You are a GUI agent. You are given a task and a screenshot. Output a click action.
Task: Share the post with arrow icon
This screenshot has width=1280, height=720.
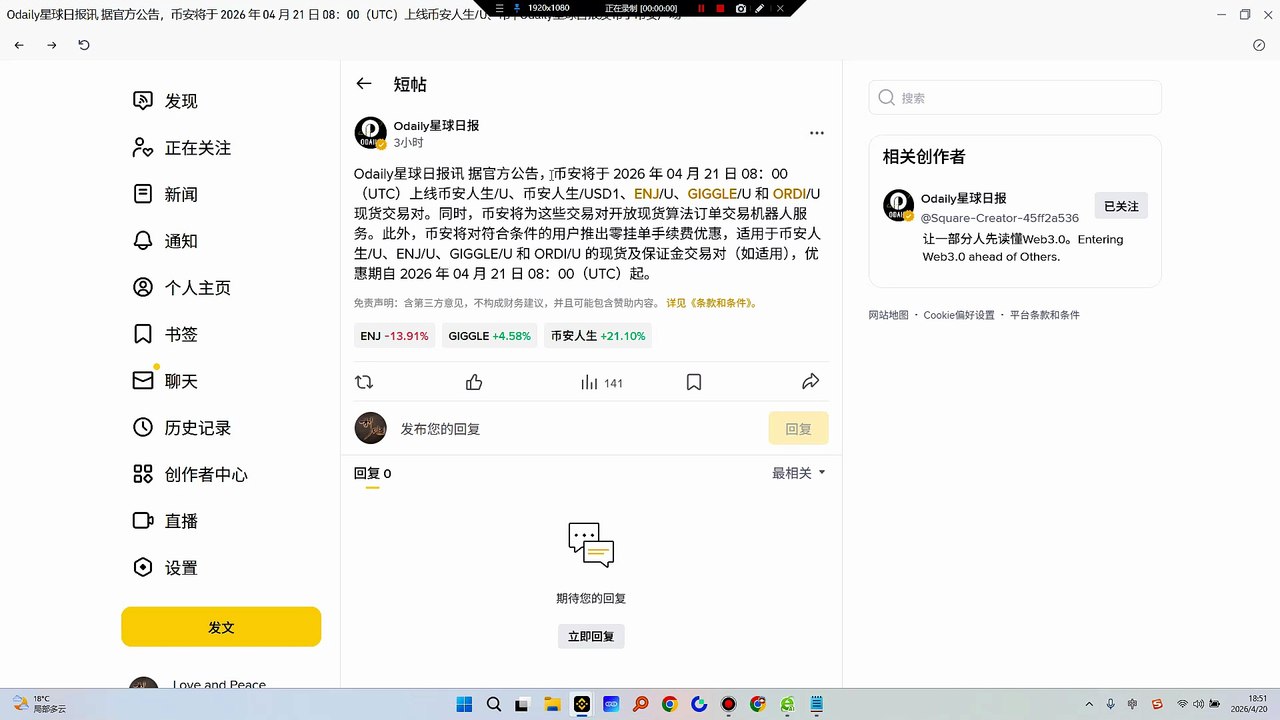coord(811,382)
